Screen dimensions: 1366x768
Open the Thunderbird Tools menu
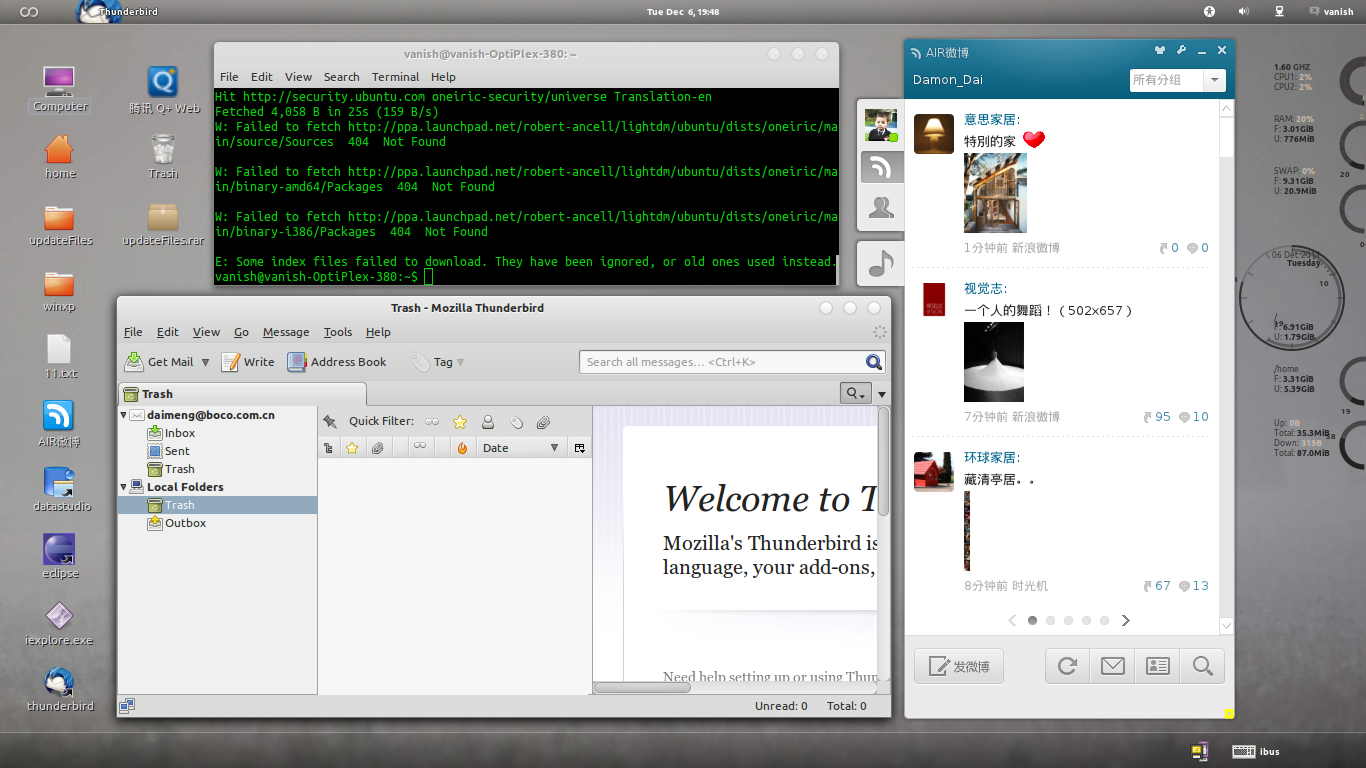tap(338, 332)
